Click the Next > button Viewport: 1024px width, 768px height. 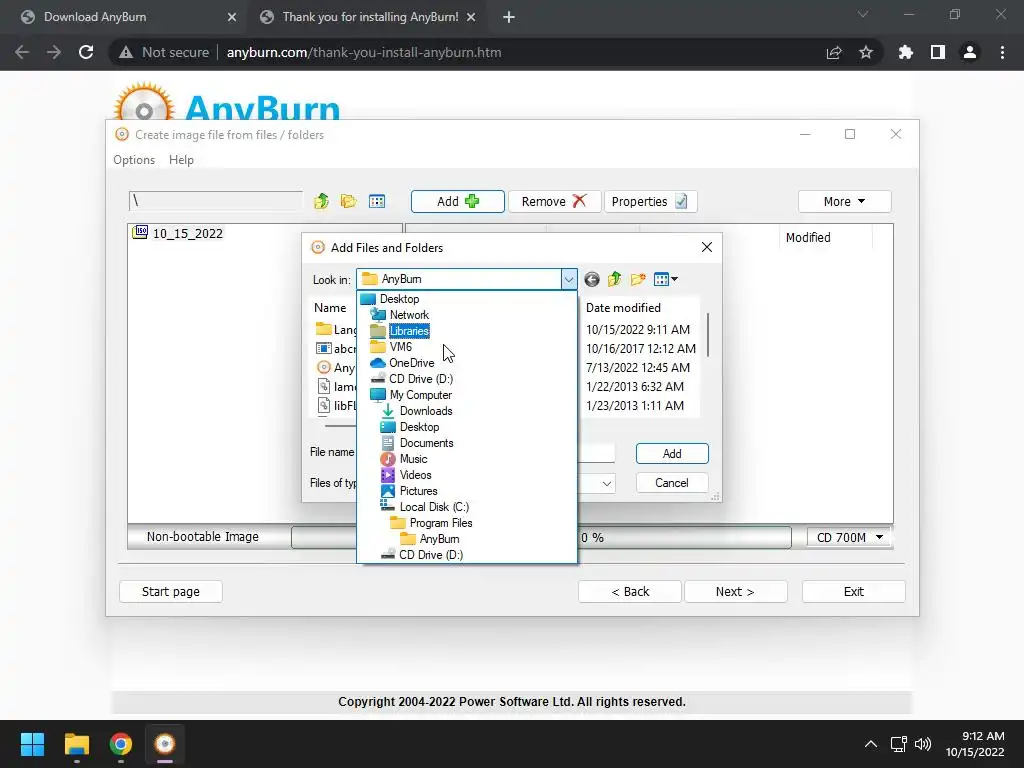[735, 592]
